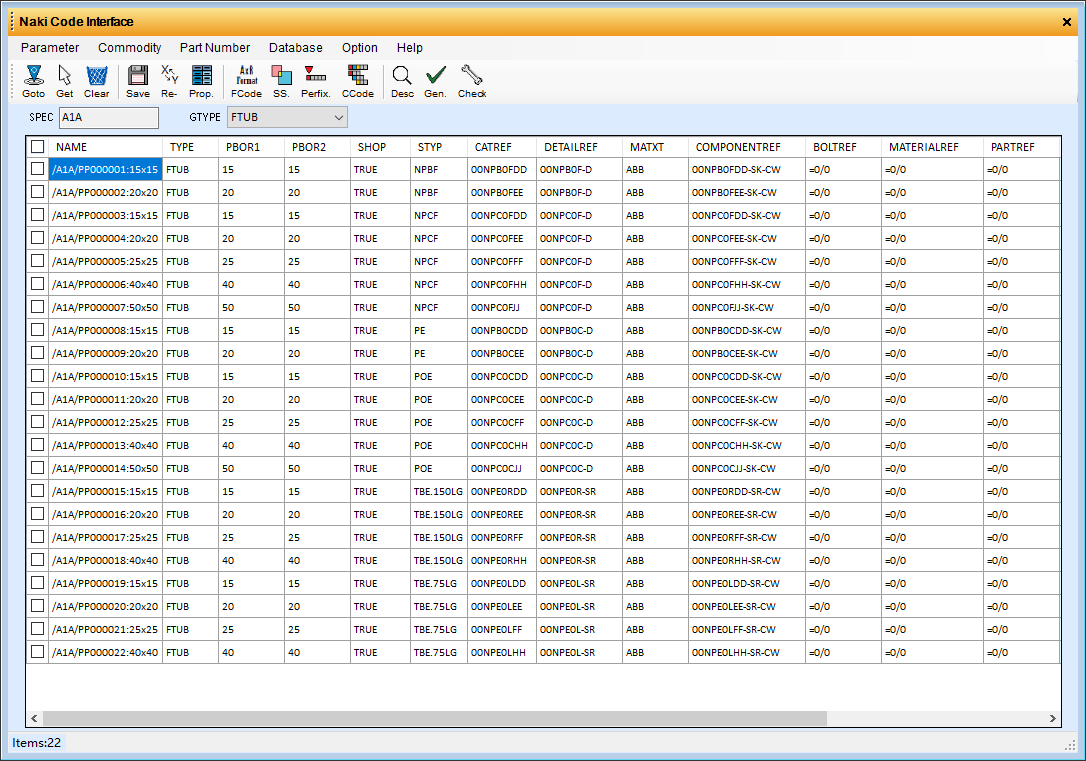Enable the checkbox for /A1A/PP000022:40x40
Image resolution: width=1086 pixels, height=761 pixels.
point(37,652)
